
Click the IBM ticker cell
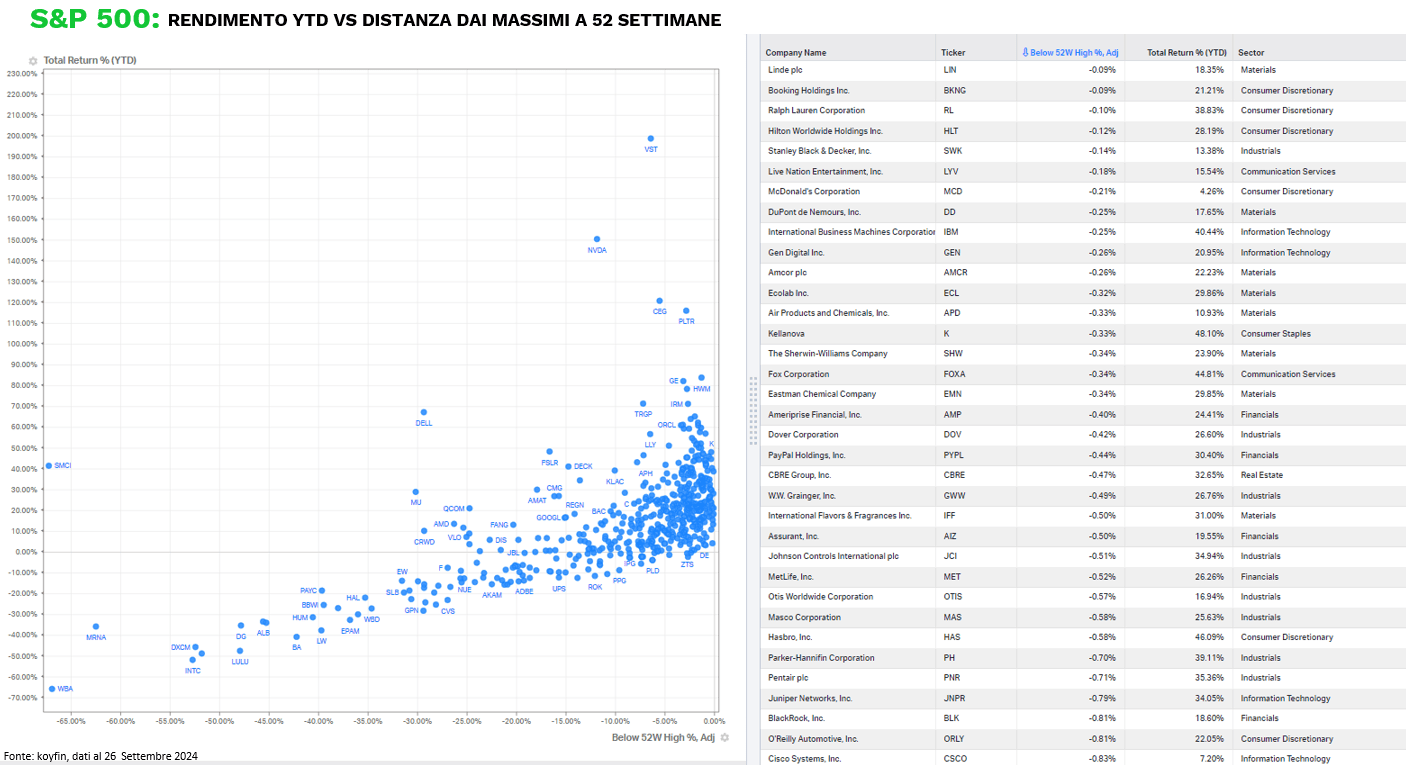950,232
